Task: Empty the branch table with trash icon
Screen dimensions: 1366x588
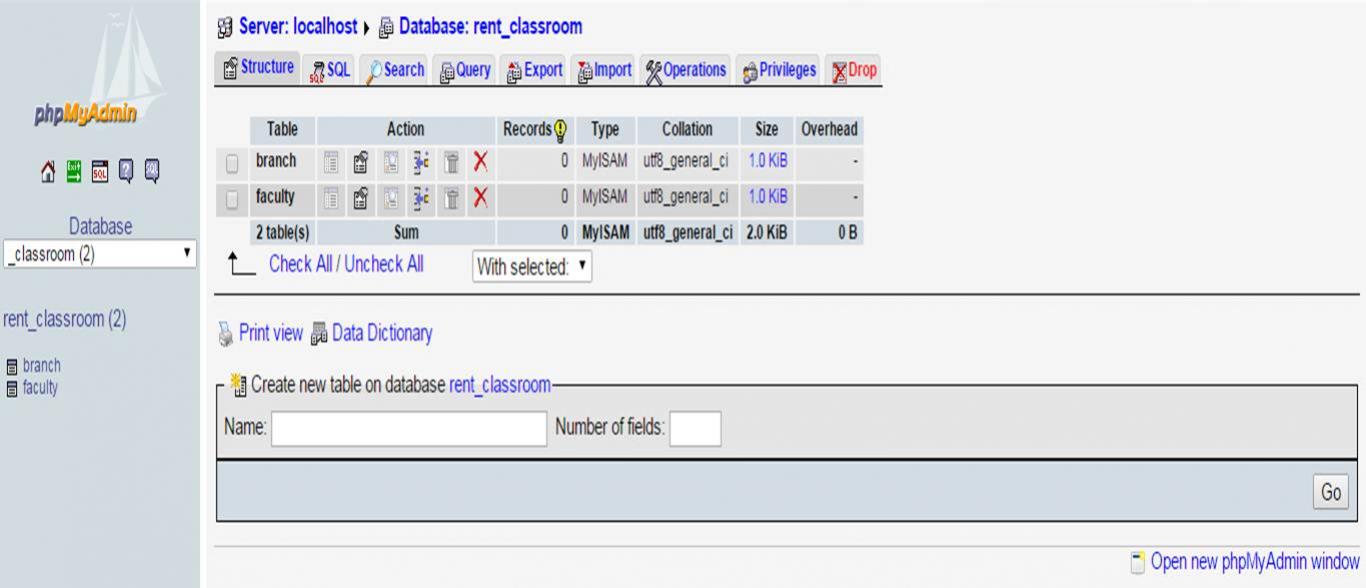Action: [x=451, y=161]
